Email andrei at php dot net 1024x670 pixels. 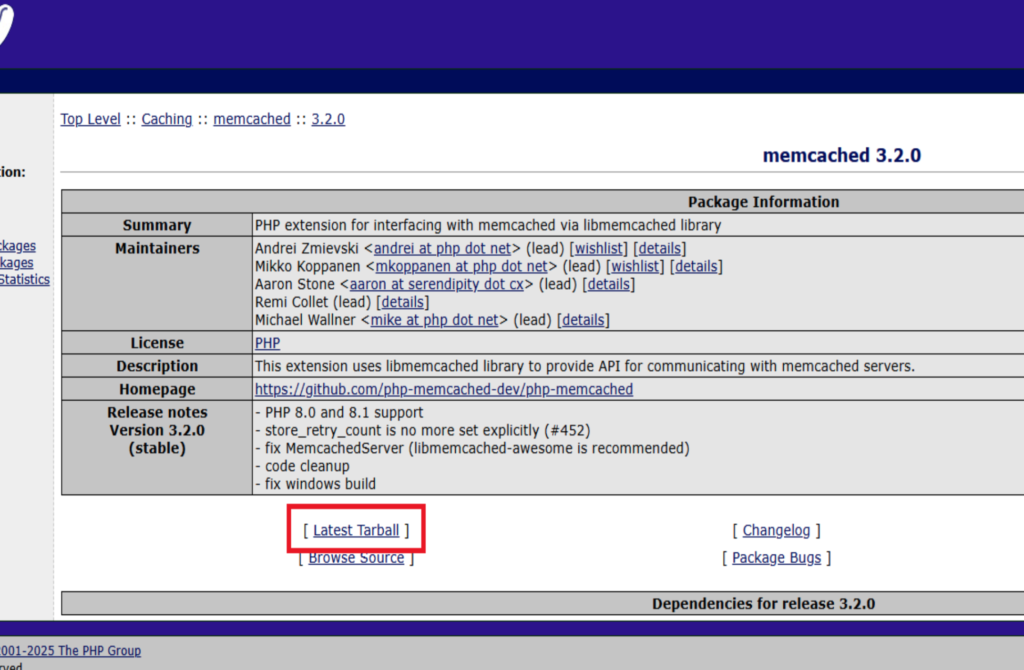pos(442,248)
